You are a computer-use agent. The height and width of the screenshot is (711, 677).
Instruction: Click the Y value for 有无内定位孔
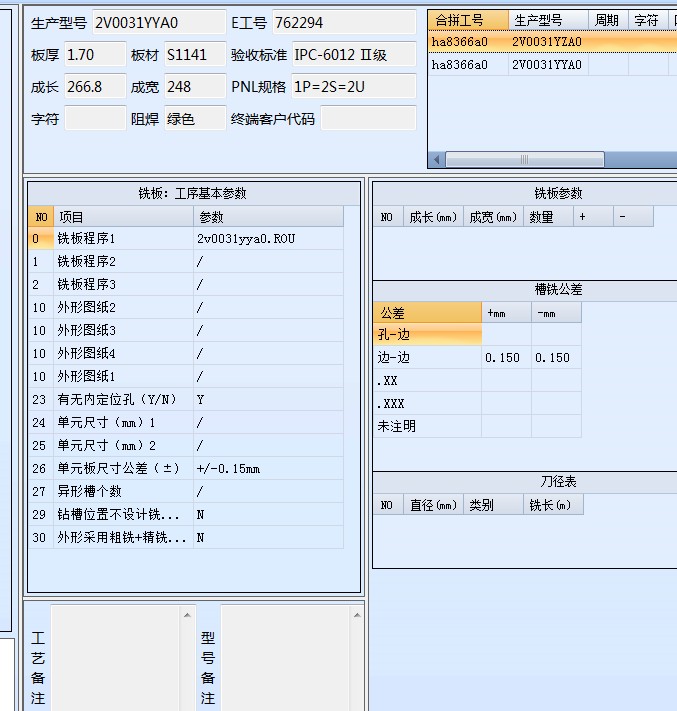(268, 399)
